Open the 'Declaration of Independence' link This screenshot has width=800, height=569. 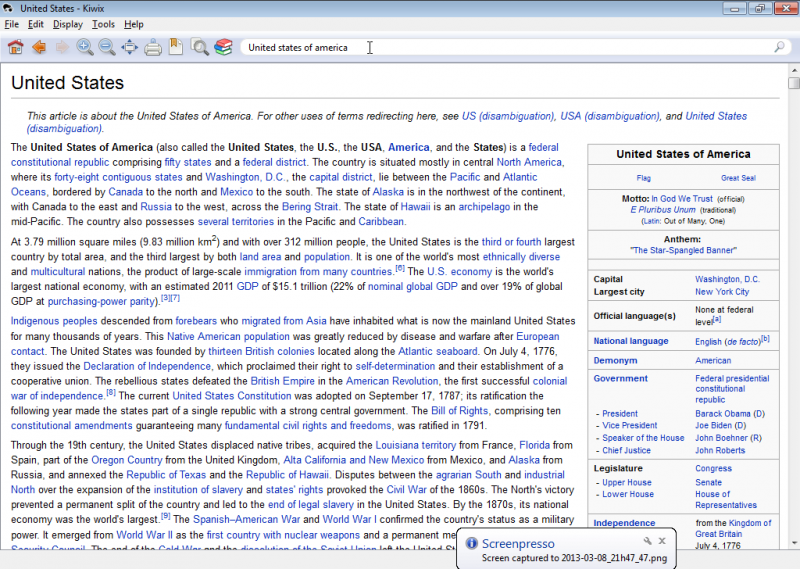pos(147,366)
